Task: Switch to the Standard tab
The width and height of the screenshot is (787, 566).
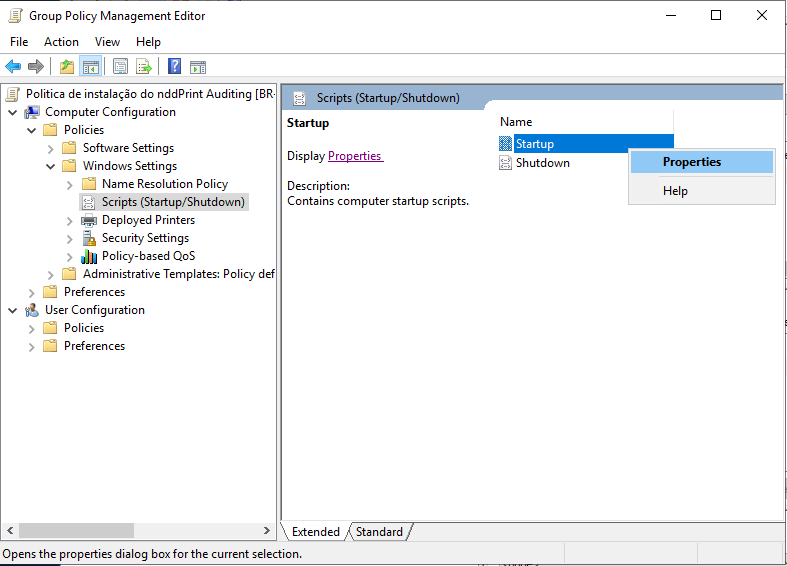Action: 379,532
